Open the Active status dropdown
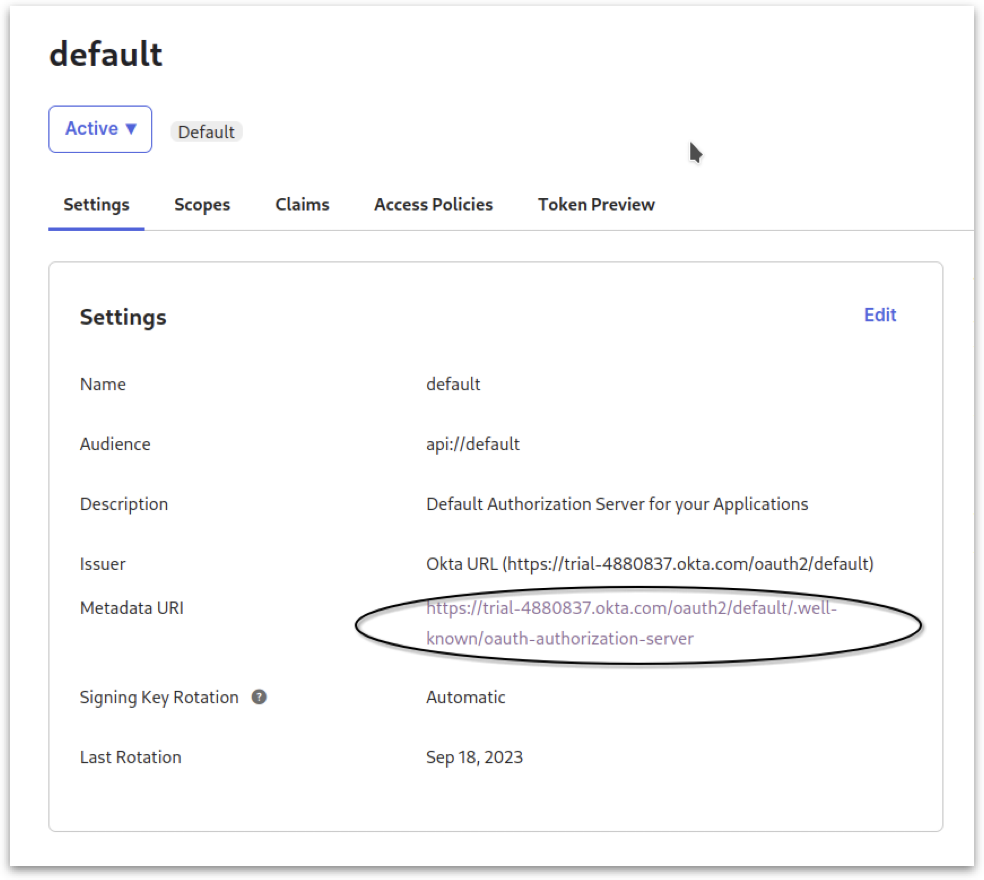This screenshot has height=880, width=984. click(100, 129)
